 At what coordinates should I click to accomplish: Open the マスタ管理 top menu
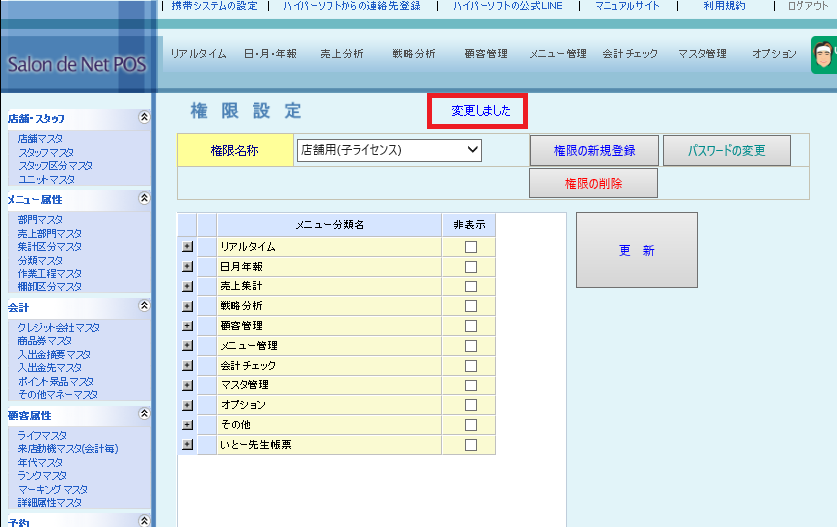(x=702, y=54)
